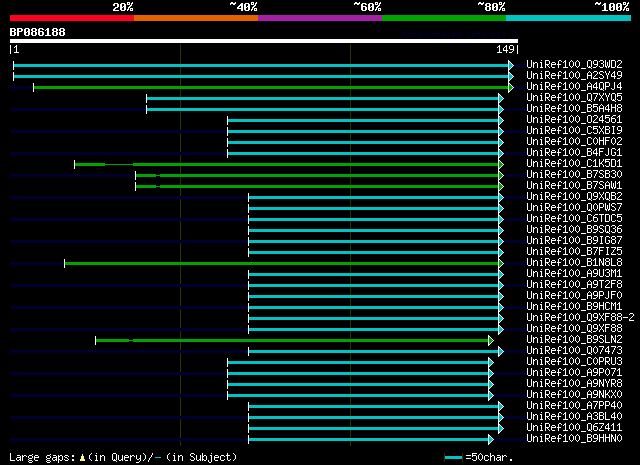Select UniRef100_B7FIZ5 label
Image resolution: width=640 pixels, height=465 pixels.
pyautogui.click(x=574, y=251)
